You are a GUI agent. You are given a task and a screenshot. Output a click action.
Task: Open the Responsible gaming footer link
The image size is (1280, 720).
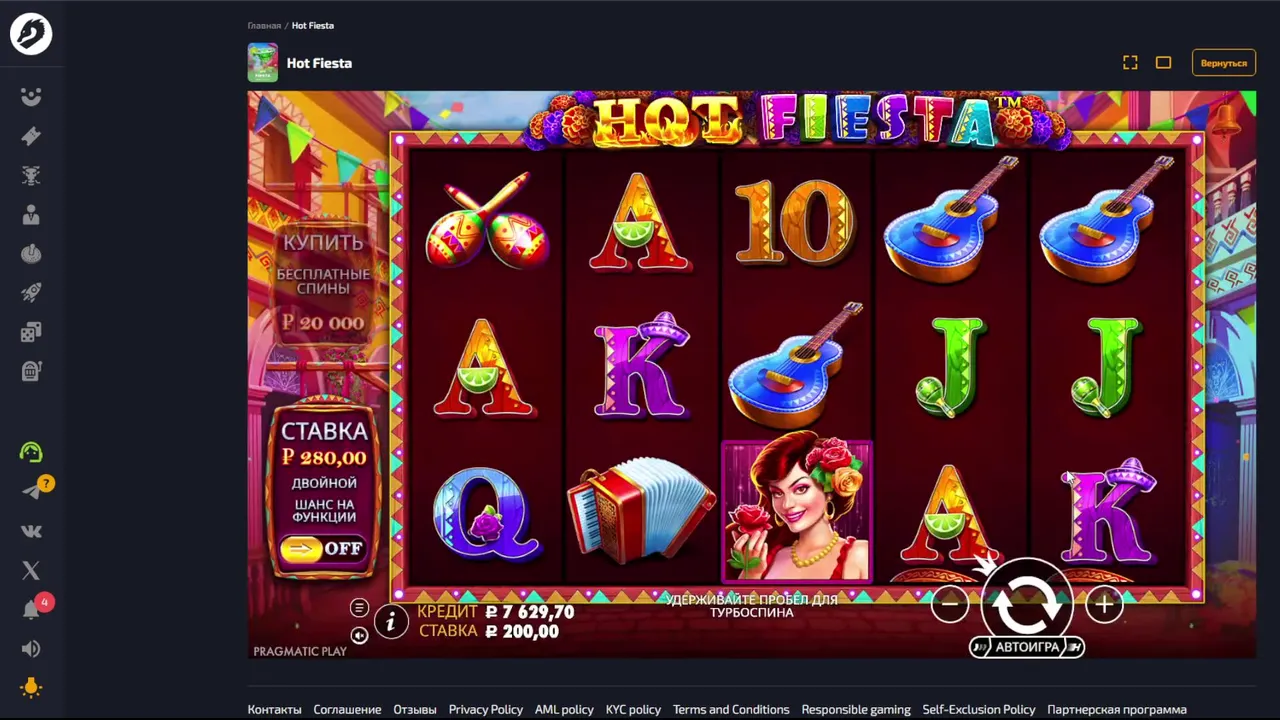pos(856,709)
